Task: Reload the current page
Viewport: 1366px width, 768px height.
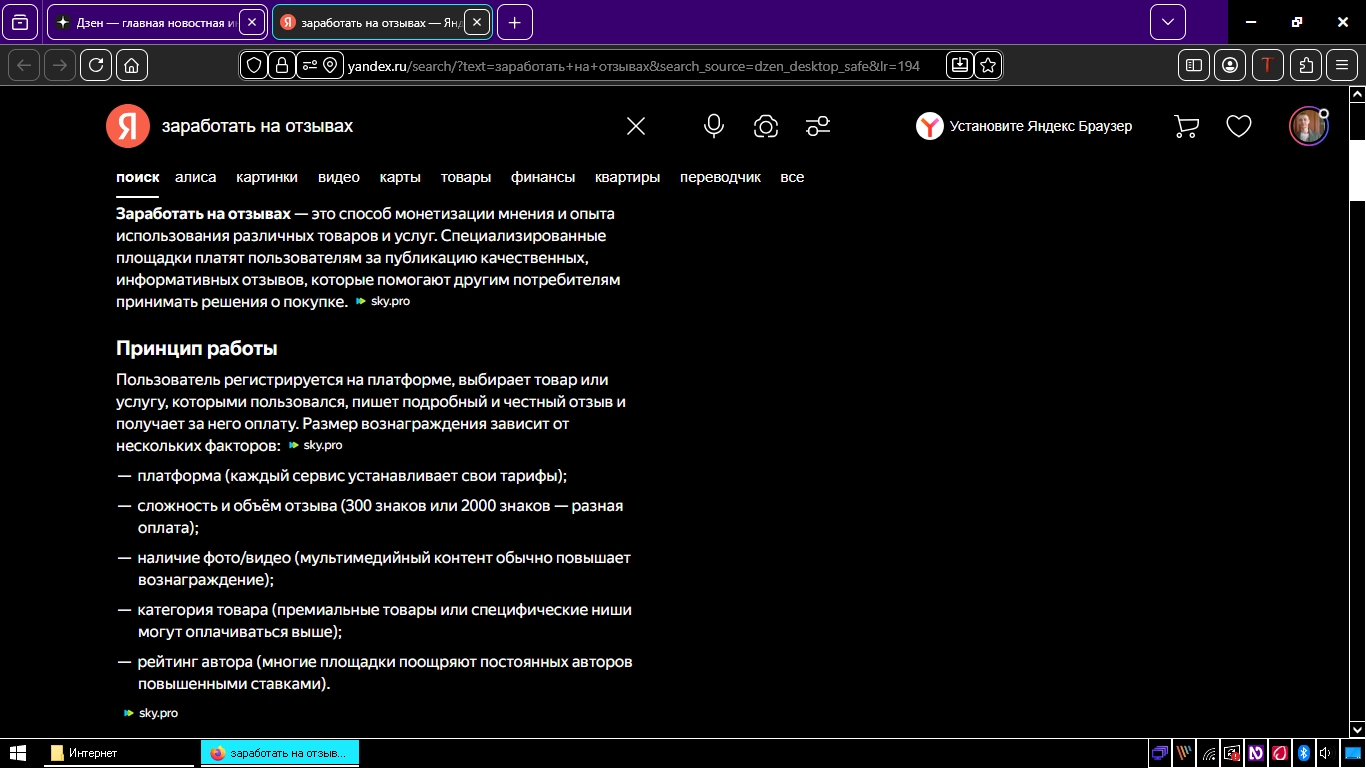Action: coord(96,65)
